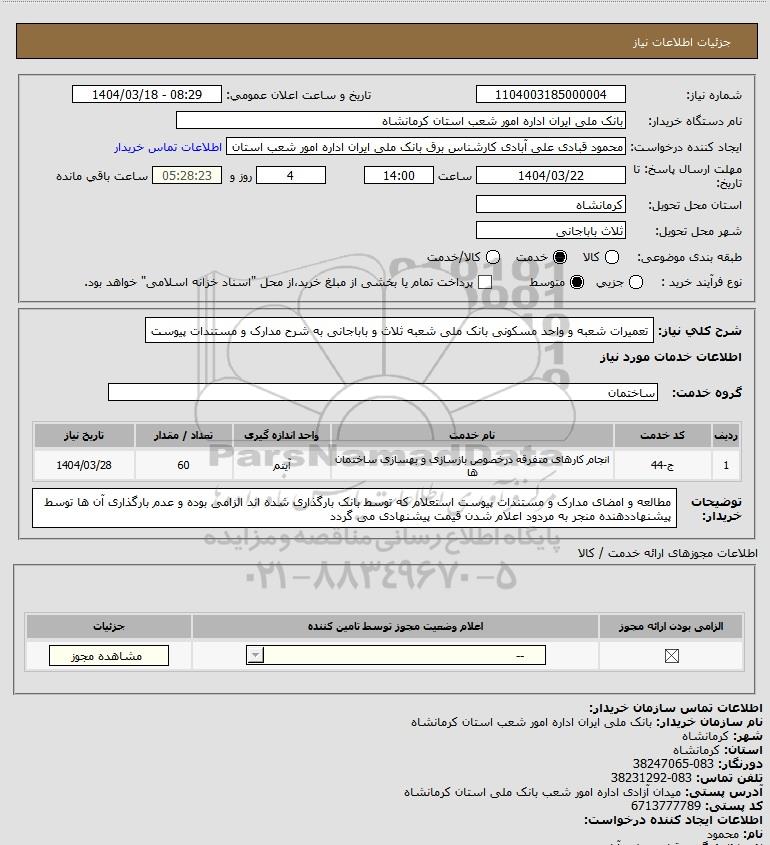The image size is (770, 845).
Task: Click the واحد اندازه گیری column header
Action: [x=282, y=435]
